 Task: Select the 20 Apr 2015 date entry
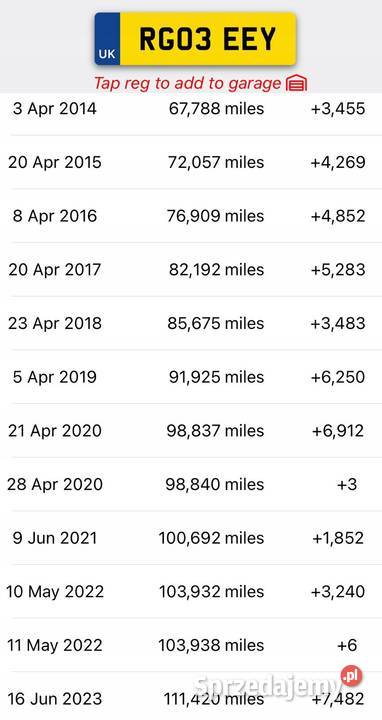[x=55, y=163]
